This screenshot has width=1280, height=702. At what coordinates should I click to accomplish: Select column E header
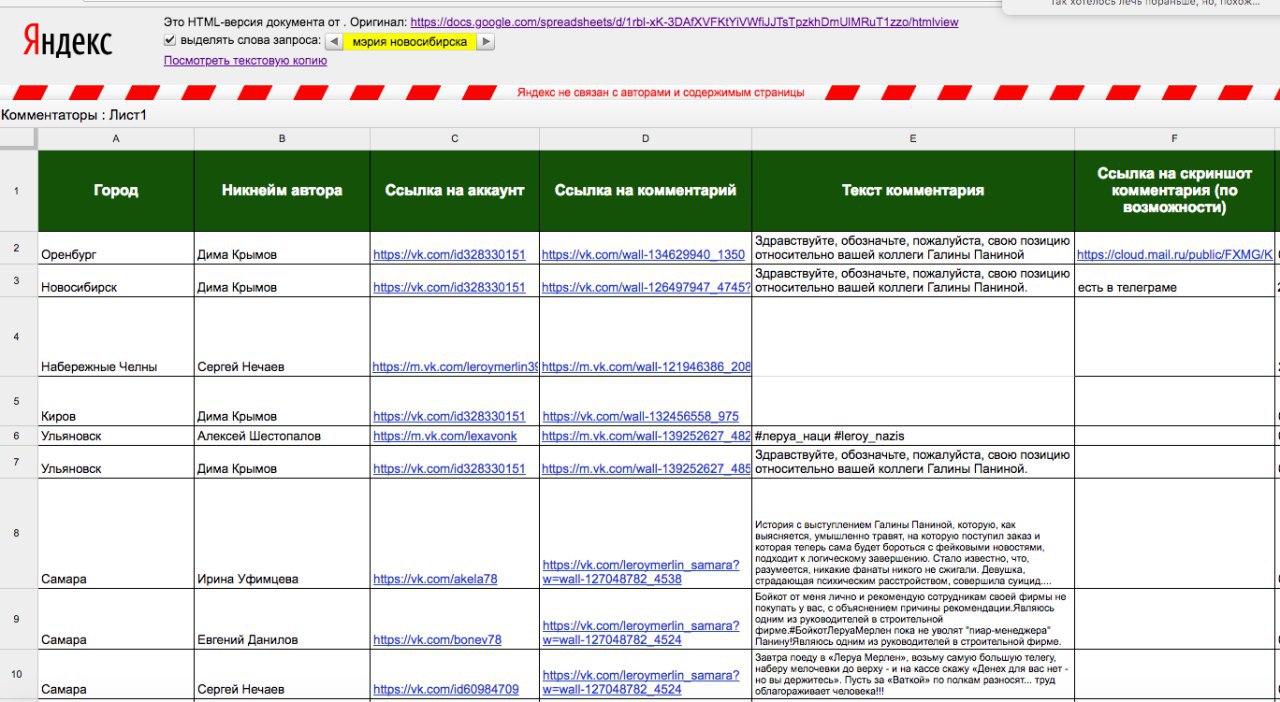pyautogui.click(x=913, y=138)
